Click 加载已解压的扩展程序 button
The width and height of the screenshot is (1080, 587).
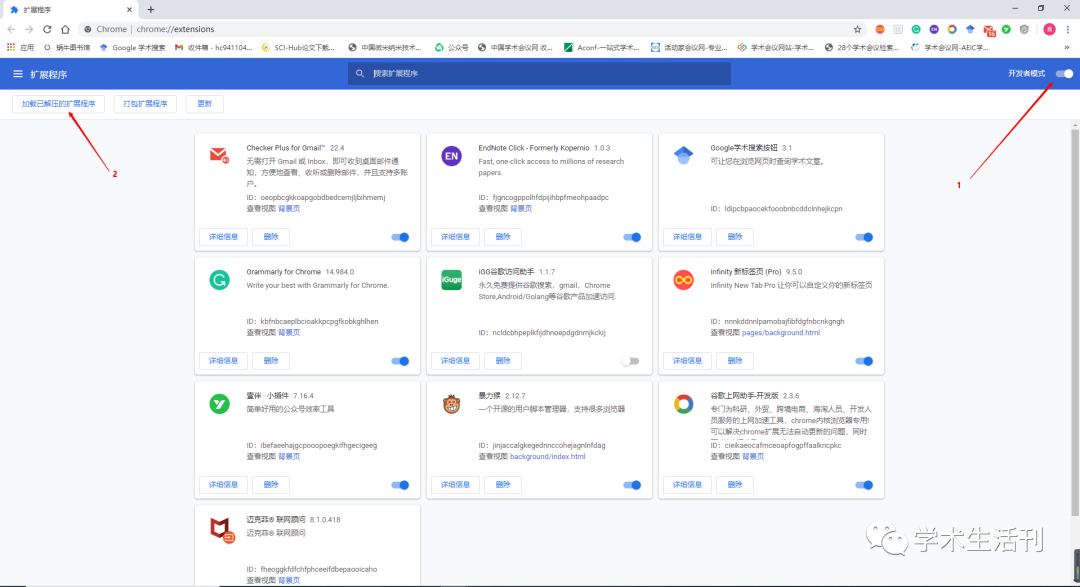(x=59, y=104)
